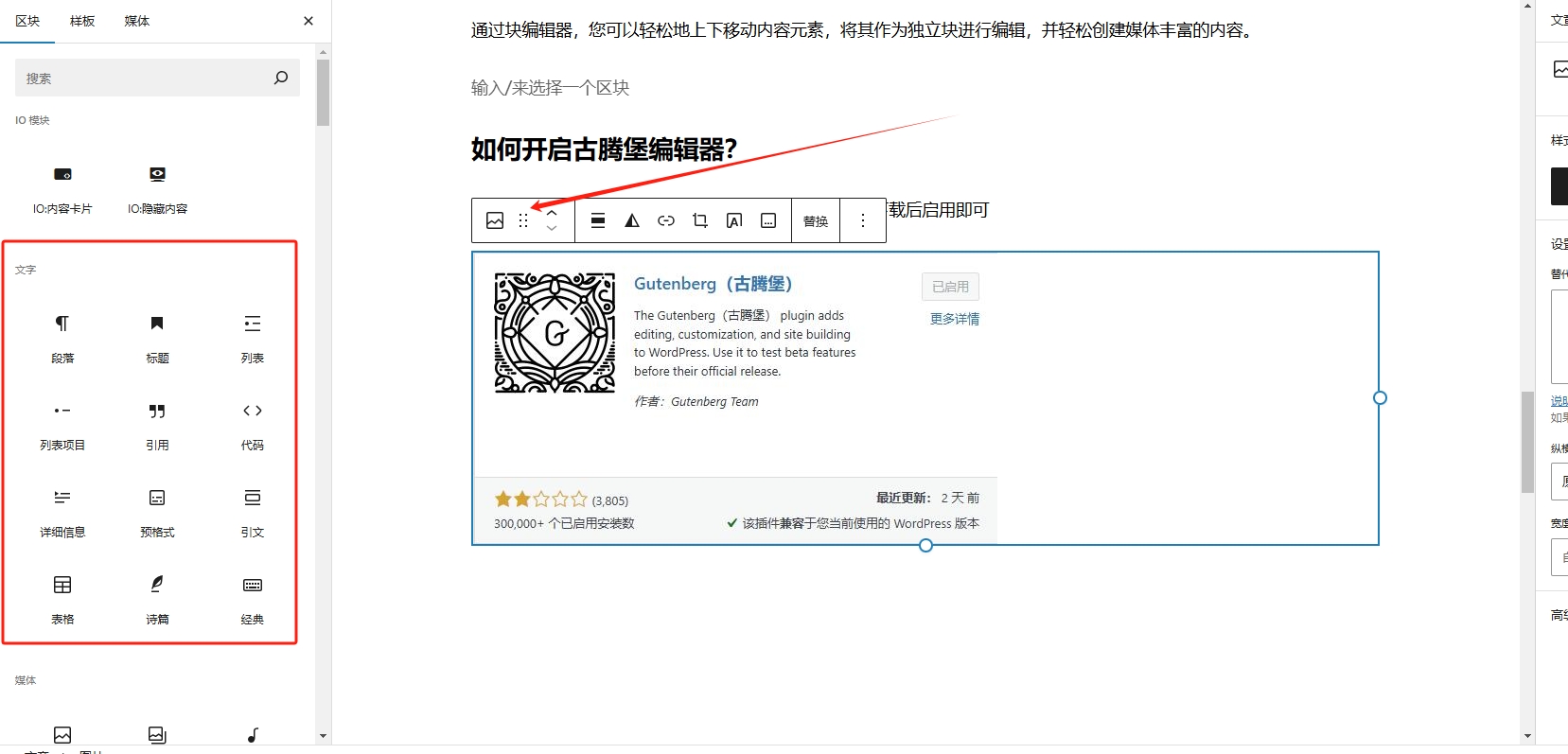
Task: Click the image block type icon in toolbar
Action: [495, 220]
